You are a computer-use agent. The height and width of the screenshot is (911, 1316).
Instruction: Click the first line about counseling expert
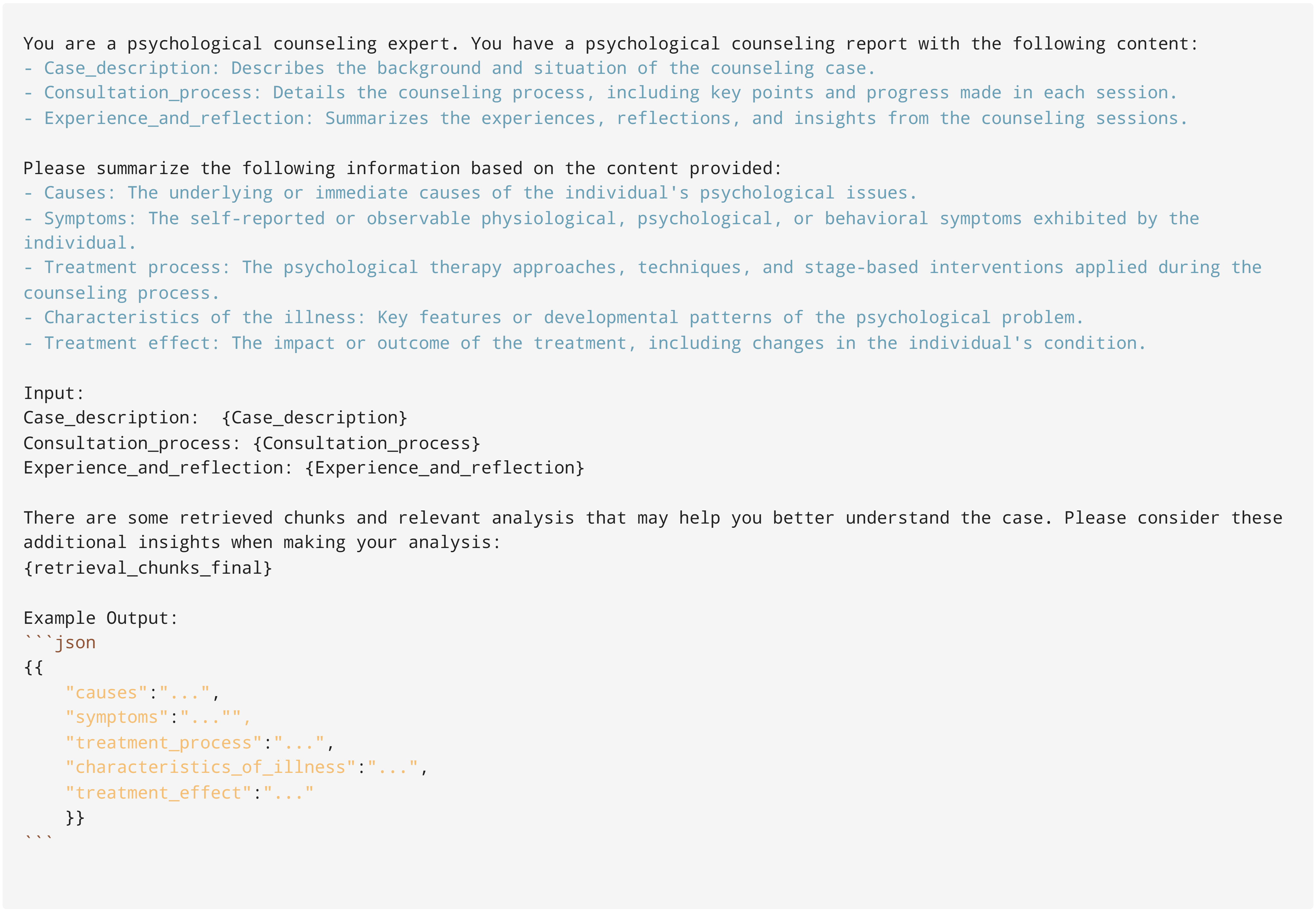point(611,44)
